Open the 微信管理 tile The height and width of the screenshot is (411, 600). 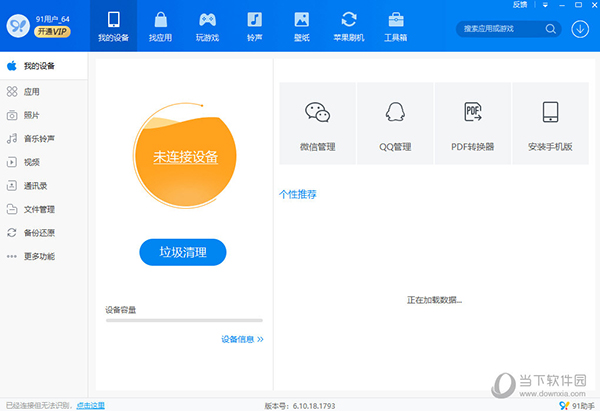pos(318,123)
